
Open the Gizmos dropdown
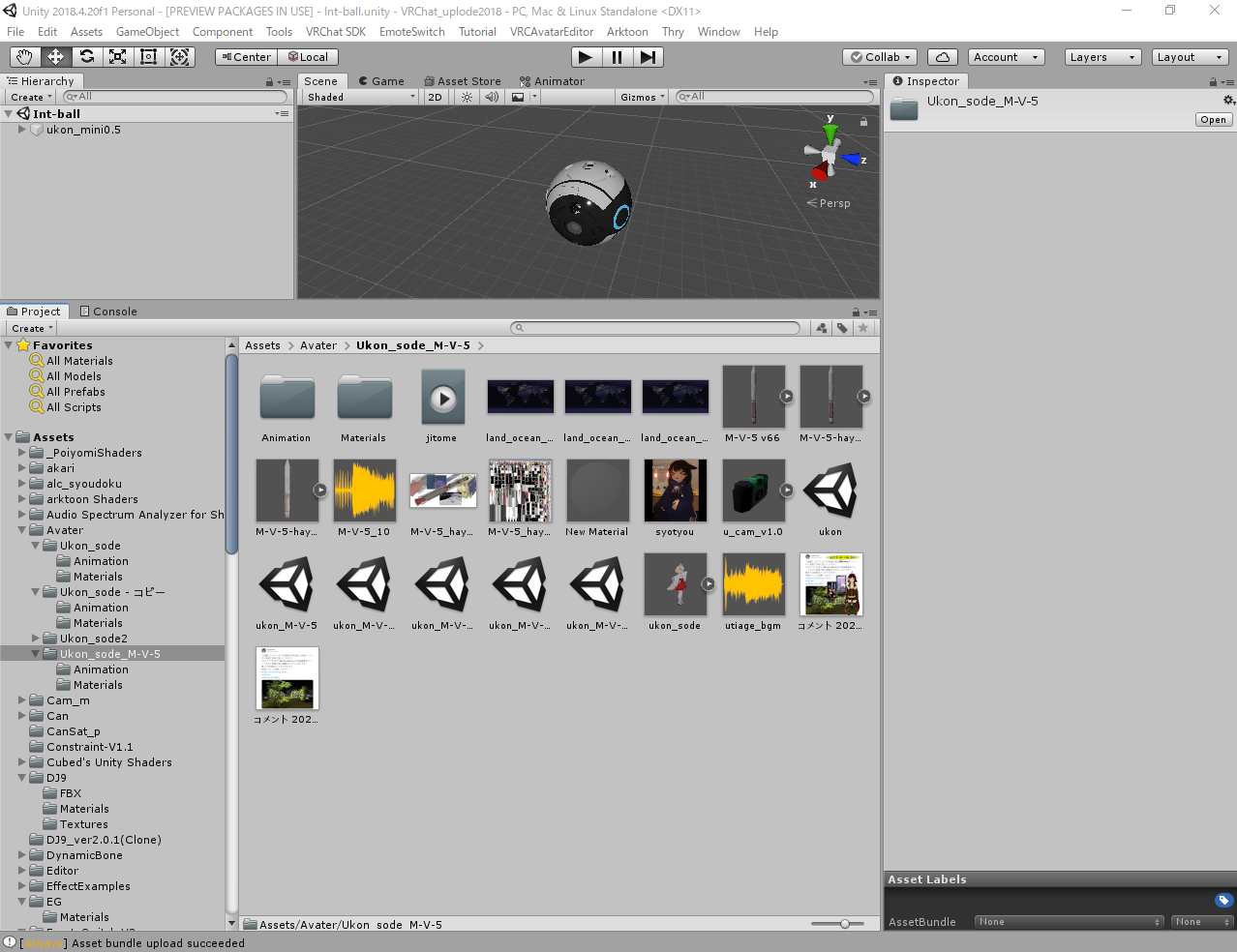pyautogui.click(x=643, y=97)
